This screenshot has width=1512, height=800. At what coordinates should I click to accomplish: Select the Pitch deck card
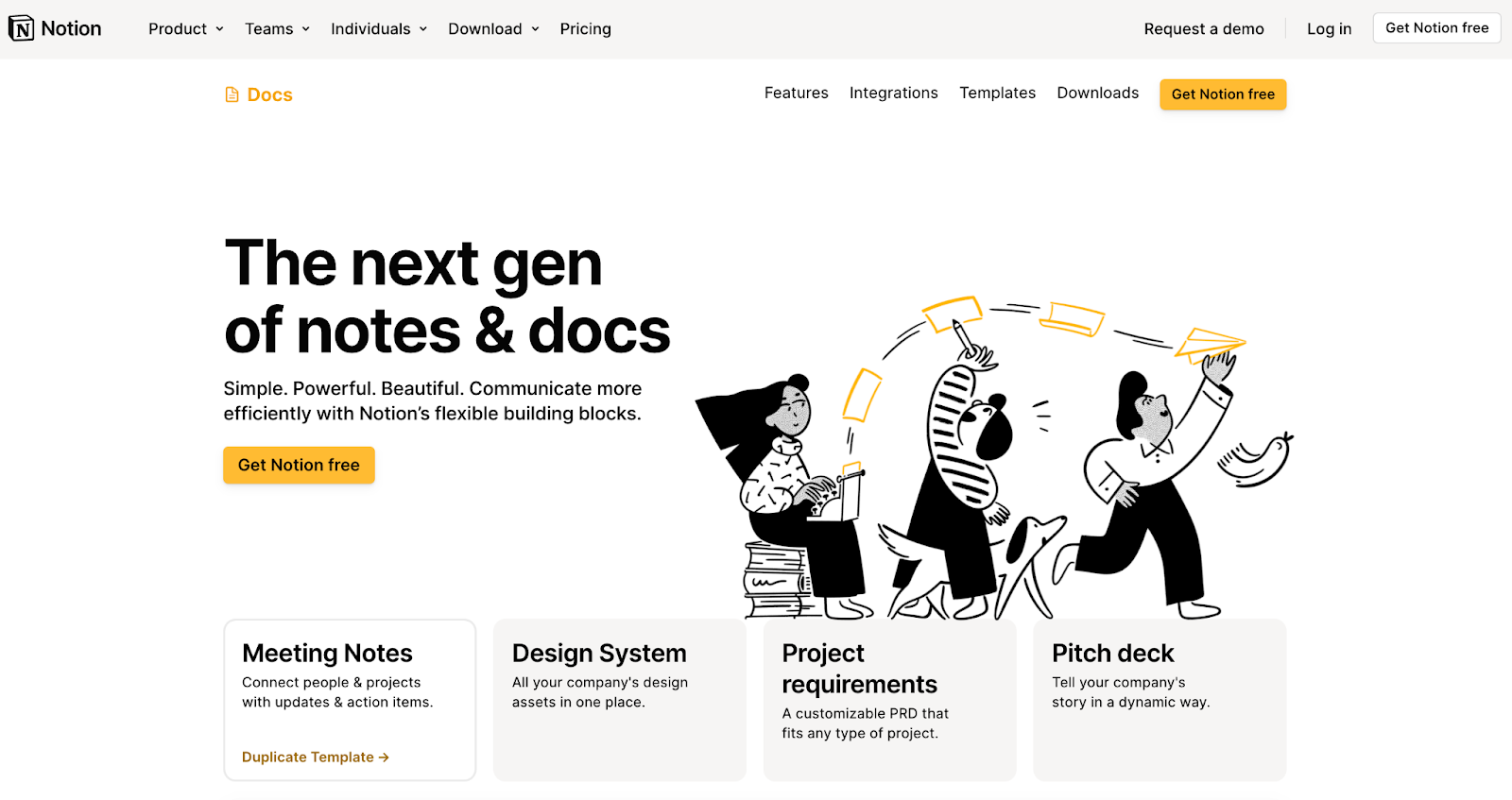1160,700
